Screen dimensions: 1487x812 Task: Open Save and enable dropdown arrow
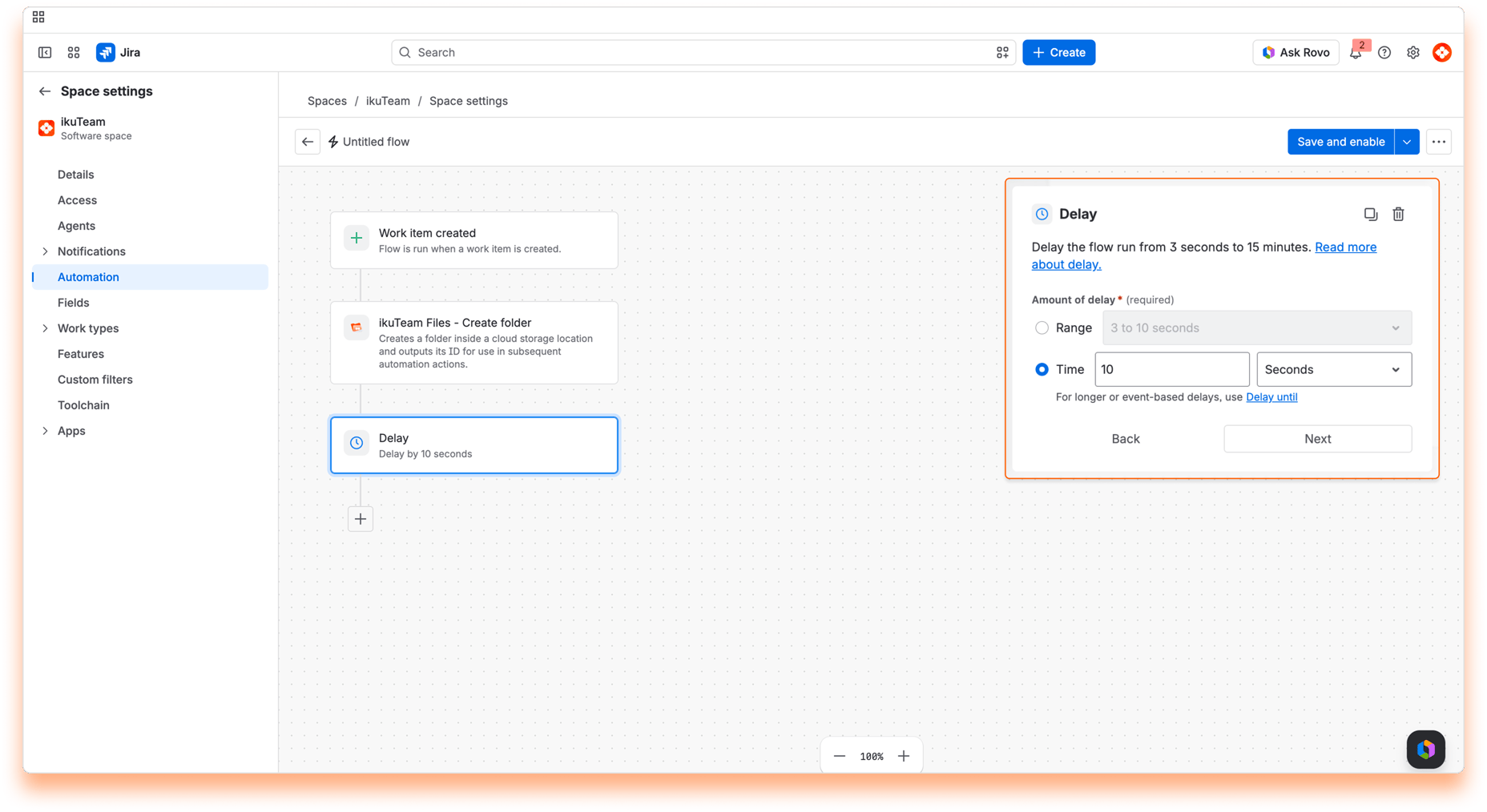[x=1407, y=142]
